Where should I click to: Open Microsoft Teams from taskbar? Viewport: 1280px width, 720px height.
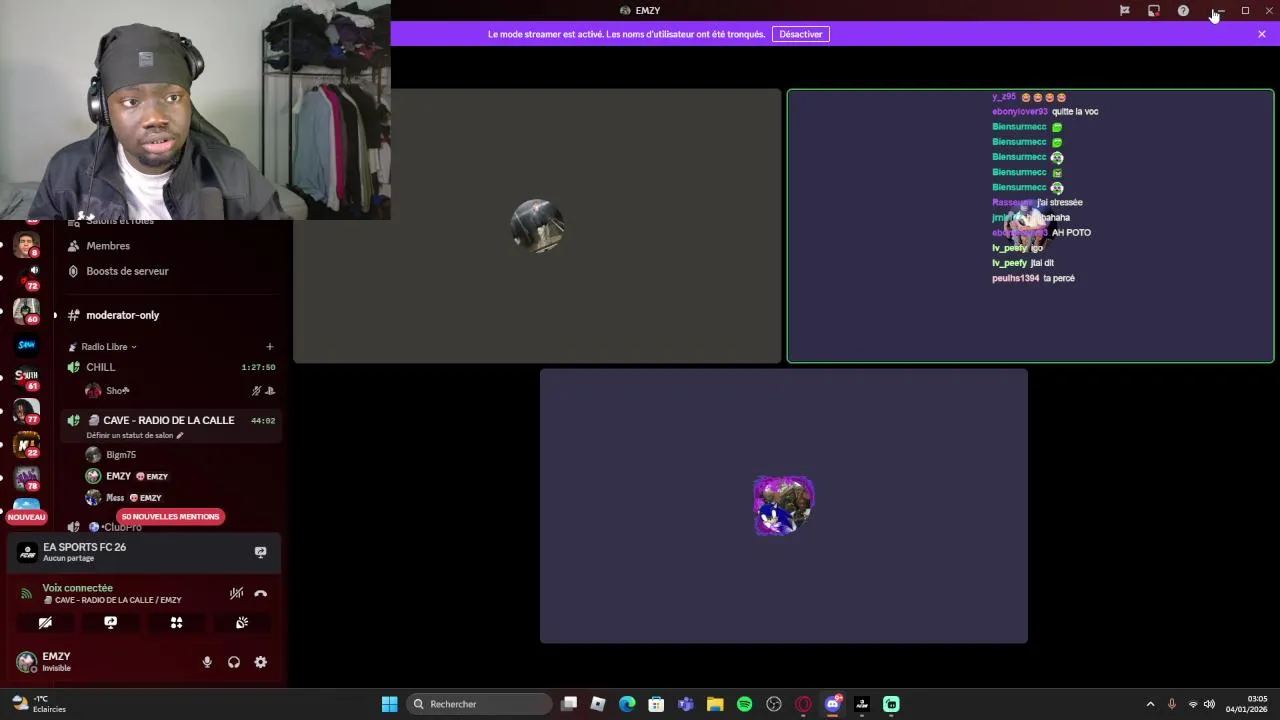pos(686,704)
